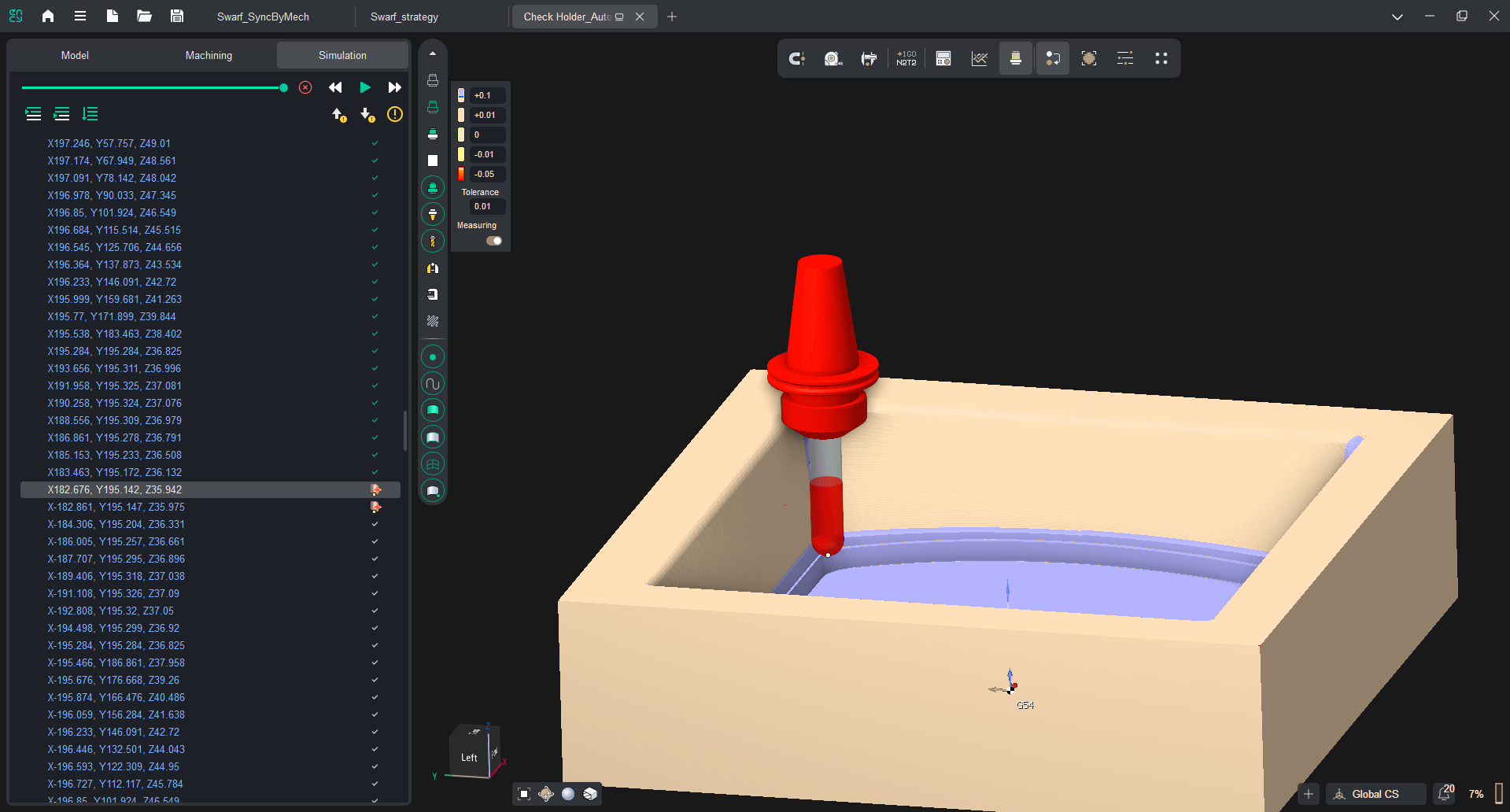Fast forward the simulation

[x=395, y=87]
